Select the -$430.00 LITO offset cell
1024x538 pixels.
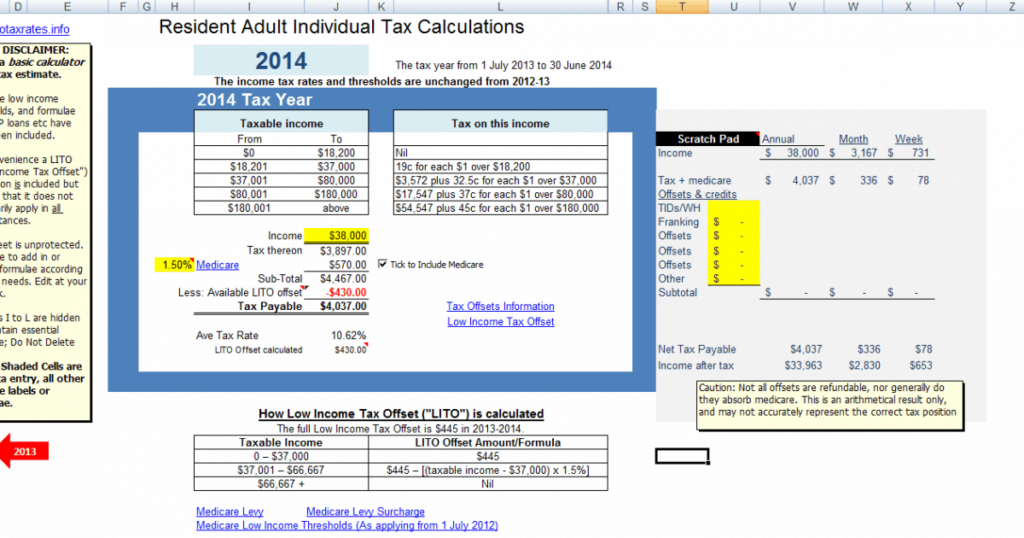tap(336, 293)
